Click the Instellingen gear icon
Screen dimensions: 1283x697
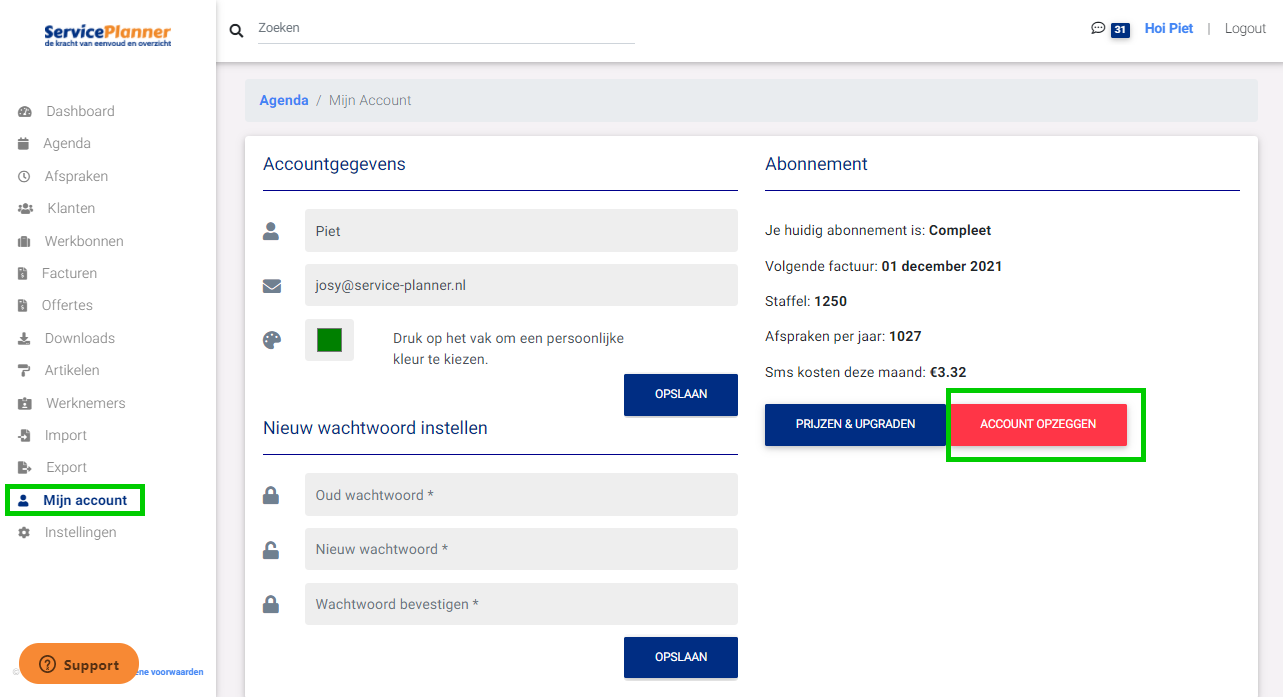(x=24, y=533)
